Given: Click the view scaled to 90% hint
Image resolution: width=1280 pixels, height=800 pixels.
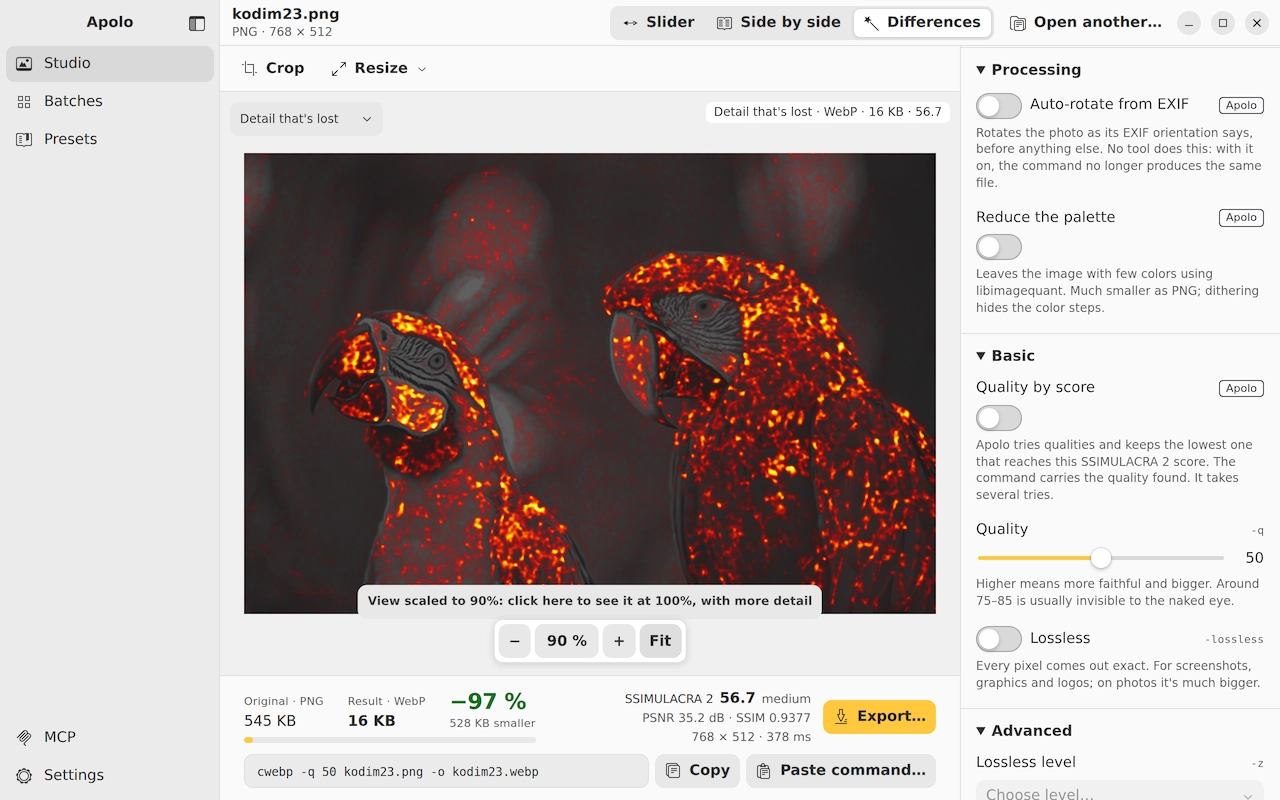Looking at the screenshot, I should point(590,601).
